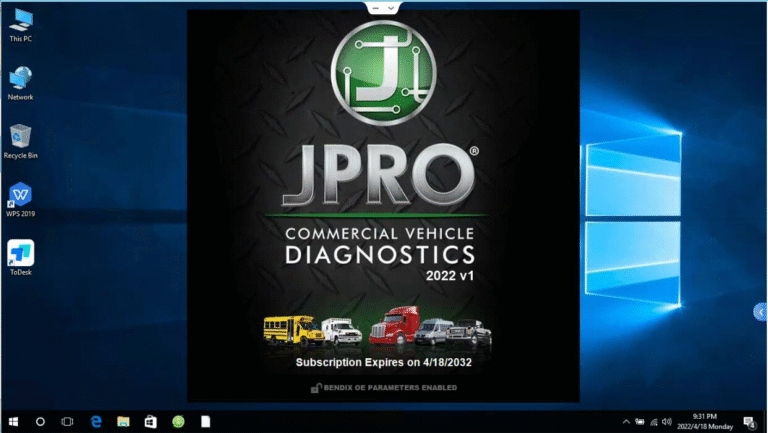Viewport: 768px width, 433px height.
Task: Launch the ToDesk shortcut
Action: pos(21,258)
